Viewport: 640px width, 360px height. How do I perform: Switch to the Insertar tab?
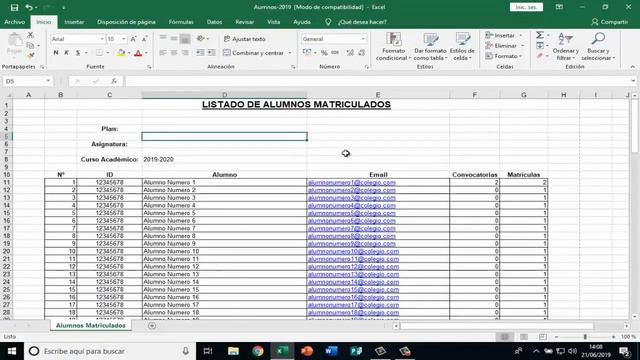coord(74,22)
